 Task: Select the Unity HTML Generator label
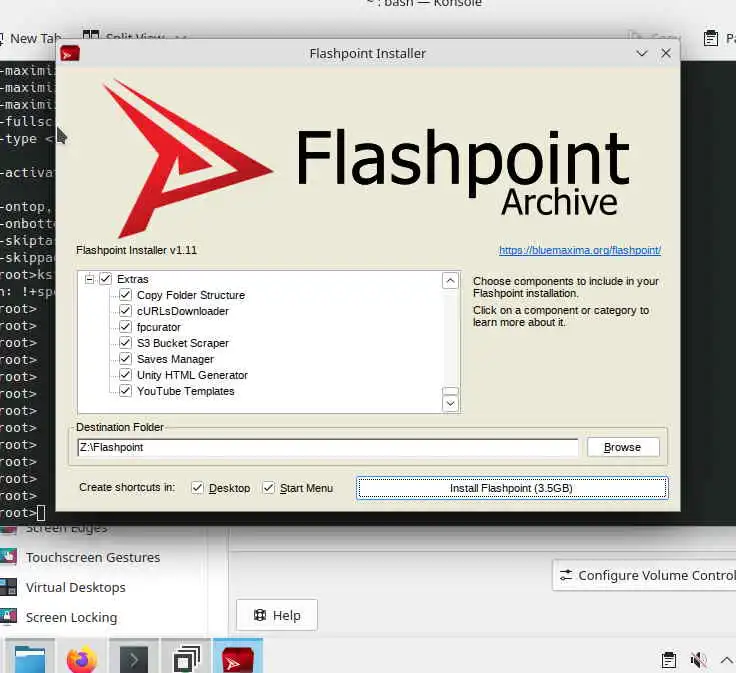click(192, 375)
